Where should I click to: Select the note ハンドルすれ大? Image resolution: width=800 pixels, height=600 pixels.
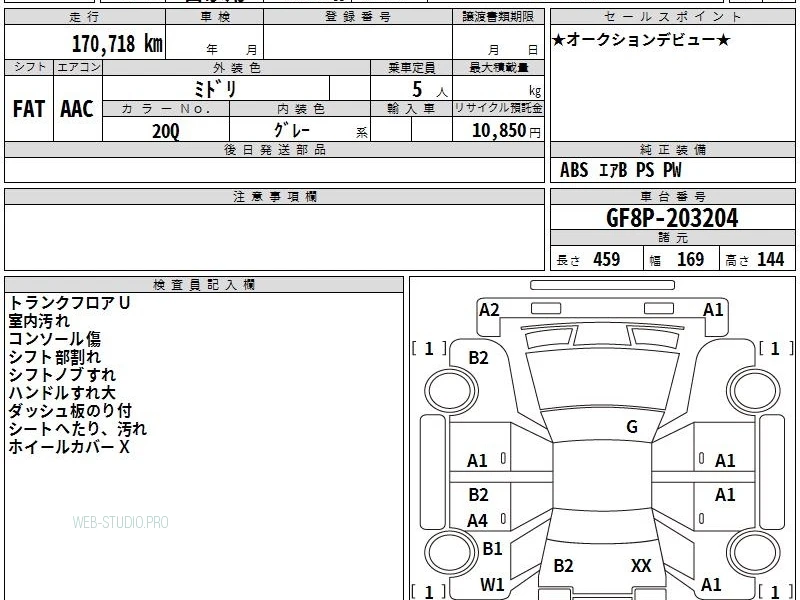(x=62, y=392)
